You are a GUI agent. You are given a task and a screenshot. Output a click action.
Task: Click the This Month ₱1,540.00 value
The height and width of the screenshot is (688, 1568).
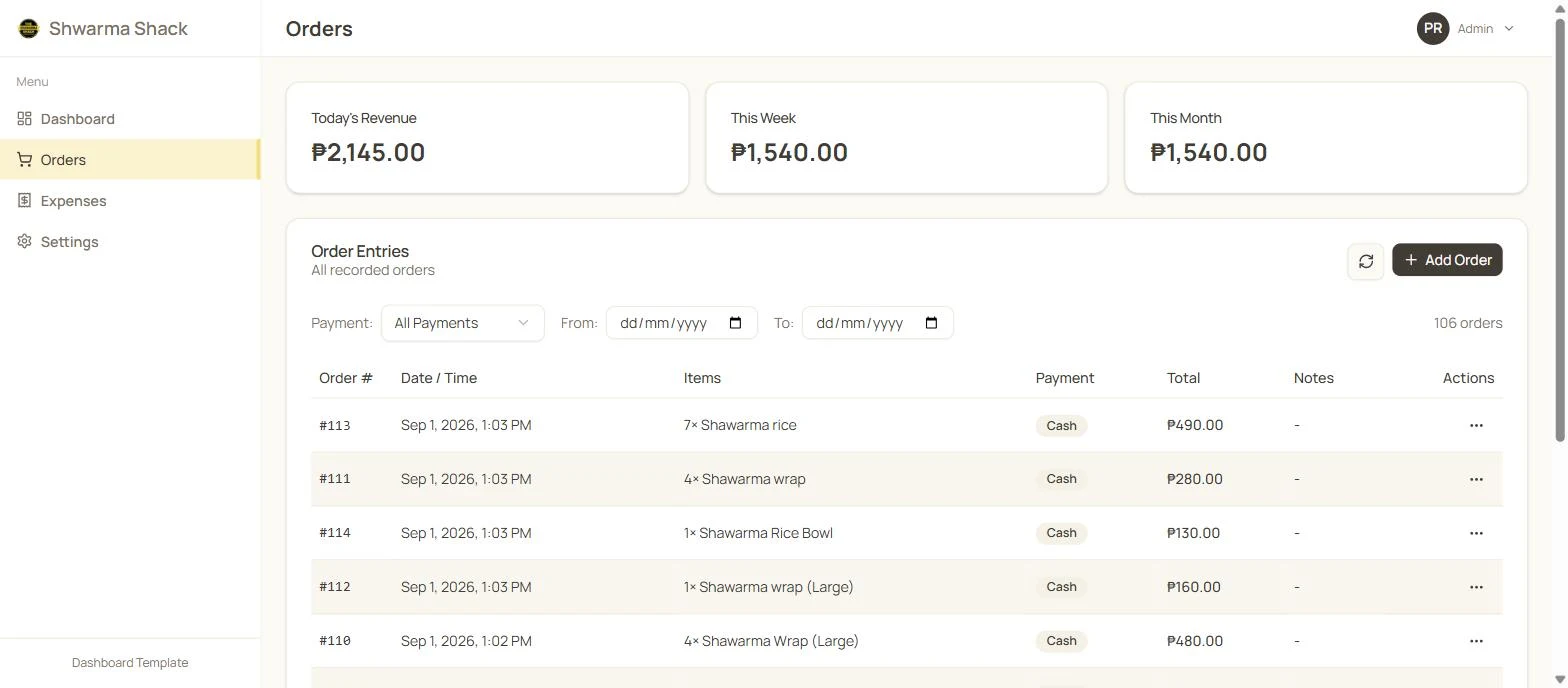1208,152
